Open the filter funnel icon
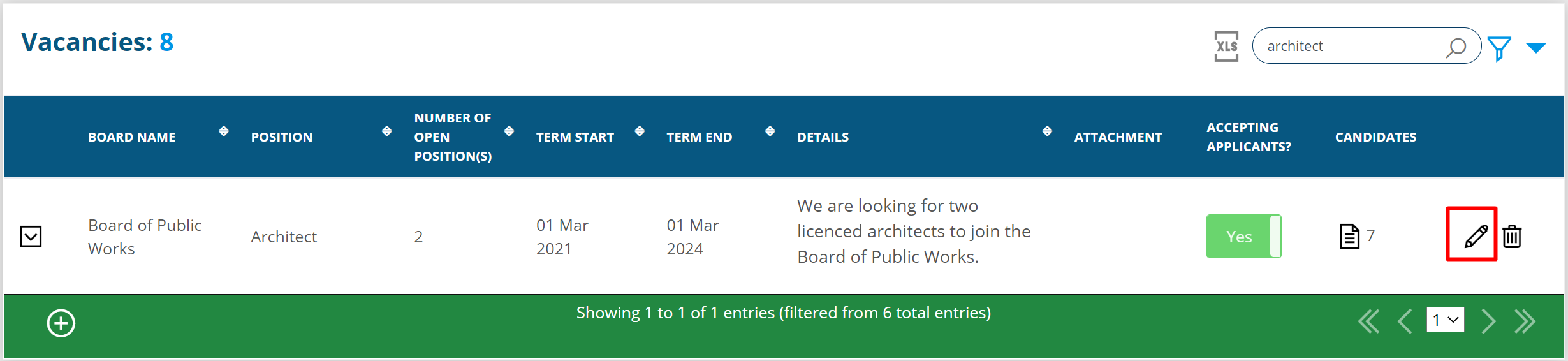This screenshot has height=361, width=1568. tap(1499, 48)
